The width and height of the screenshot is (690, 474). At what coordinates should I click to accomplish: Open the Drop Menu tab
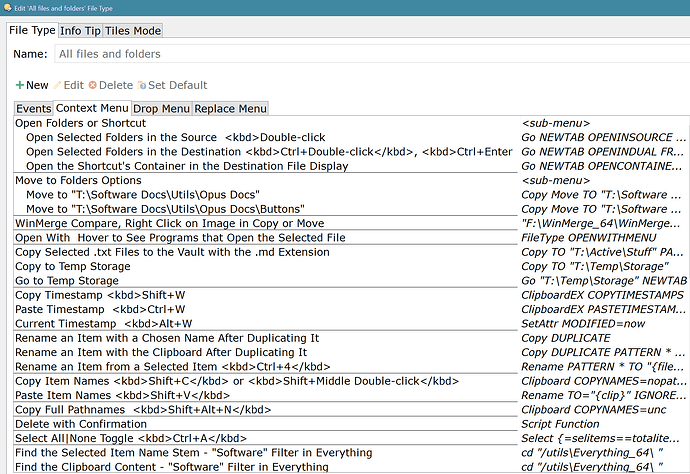(x=161, y=109)
